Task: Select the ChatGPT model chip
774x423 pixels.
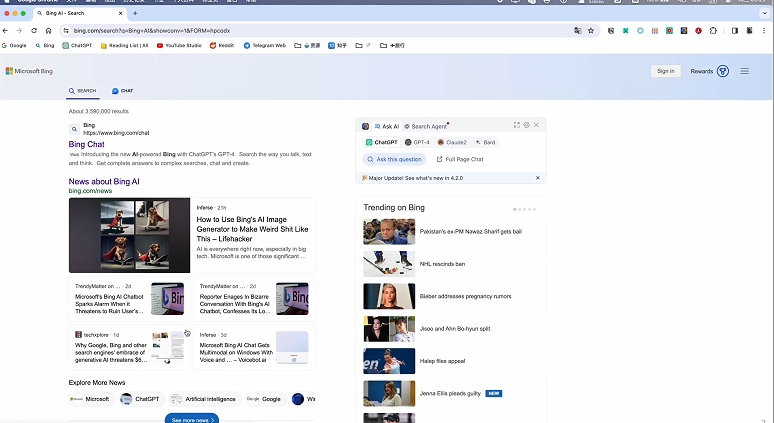Action: [381, 142]
